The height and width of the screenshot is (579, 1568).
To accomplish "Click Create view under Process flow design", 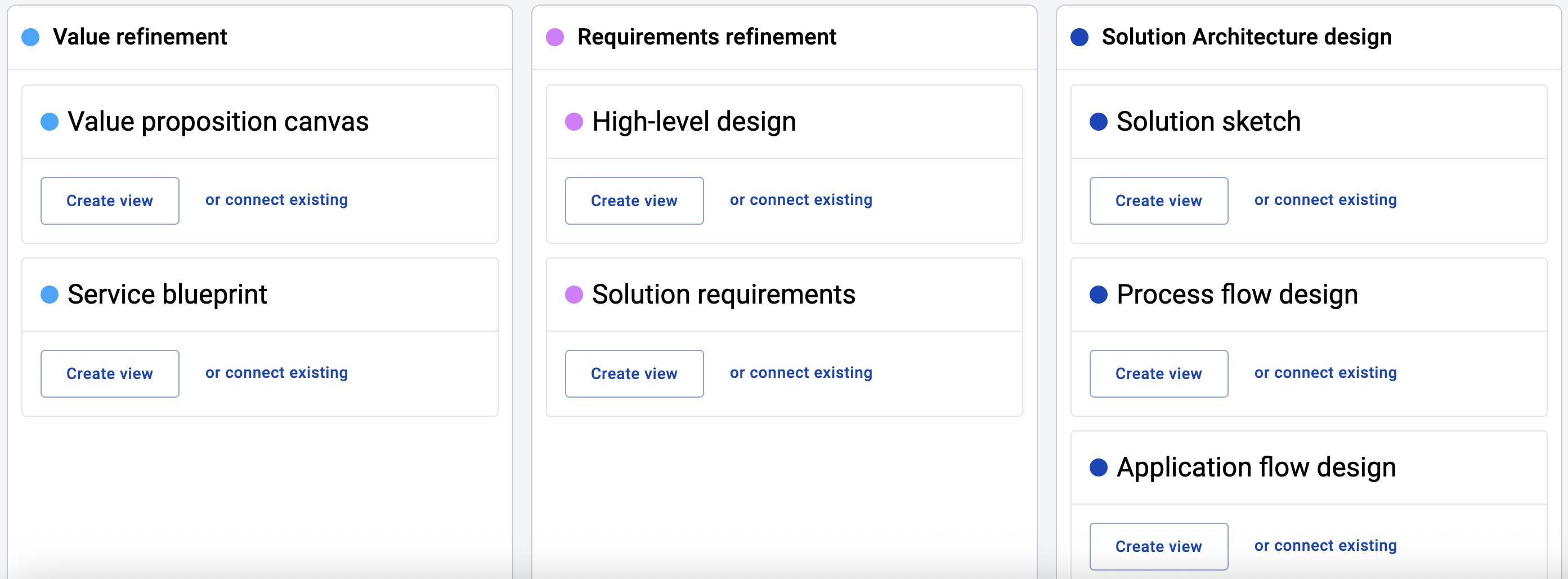I will [x=1159, y=373].
